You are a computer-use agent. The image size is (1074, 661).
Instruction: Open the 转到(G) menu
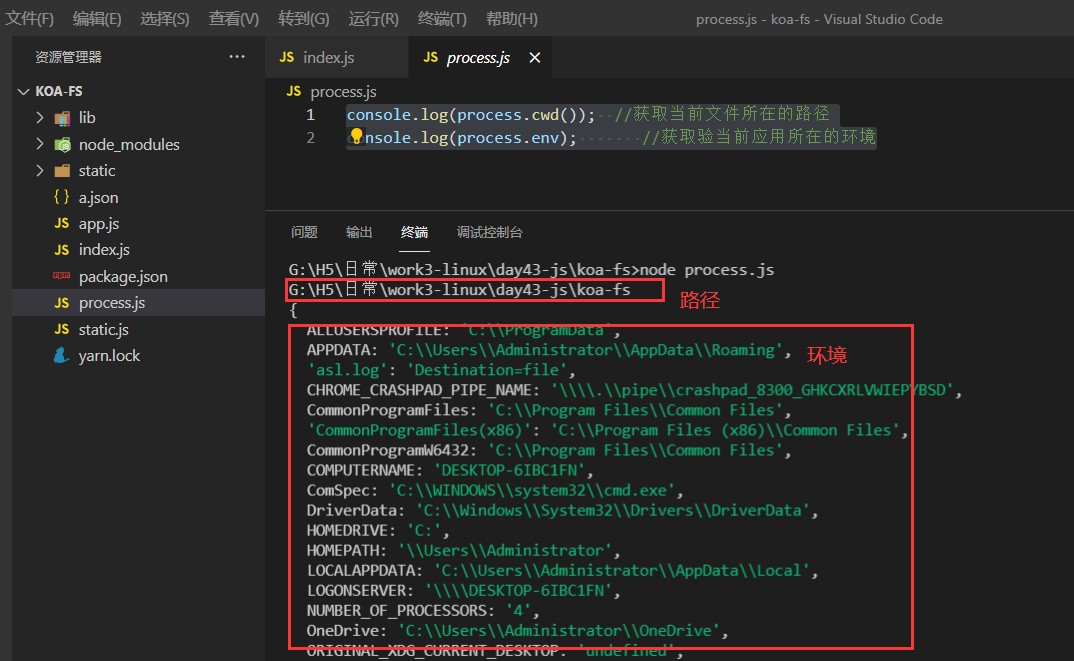point(303,18)
